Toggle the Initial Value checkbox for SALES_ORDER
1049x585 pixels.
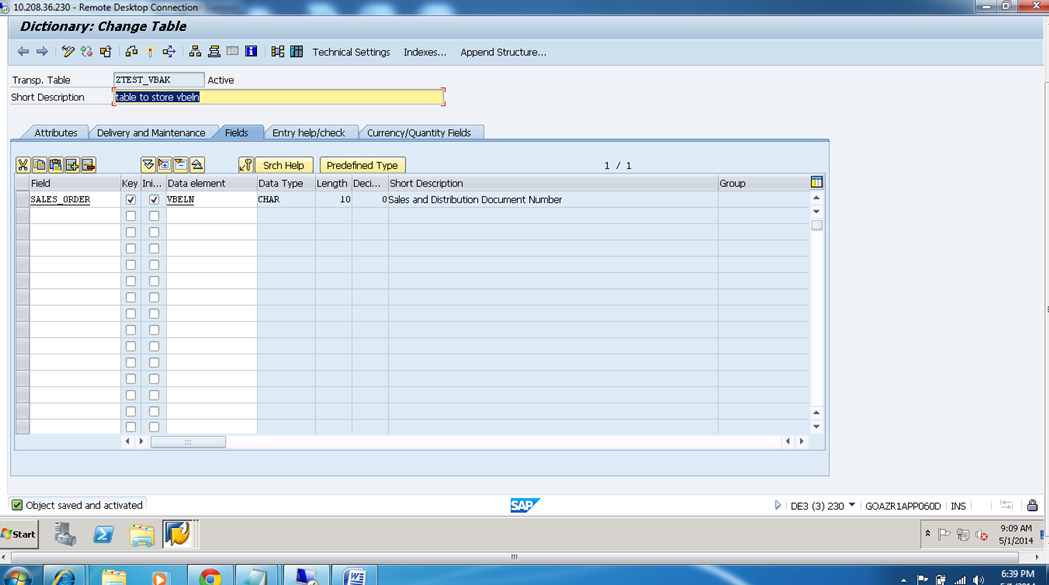pos(154,199)
